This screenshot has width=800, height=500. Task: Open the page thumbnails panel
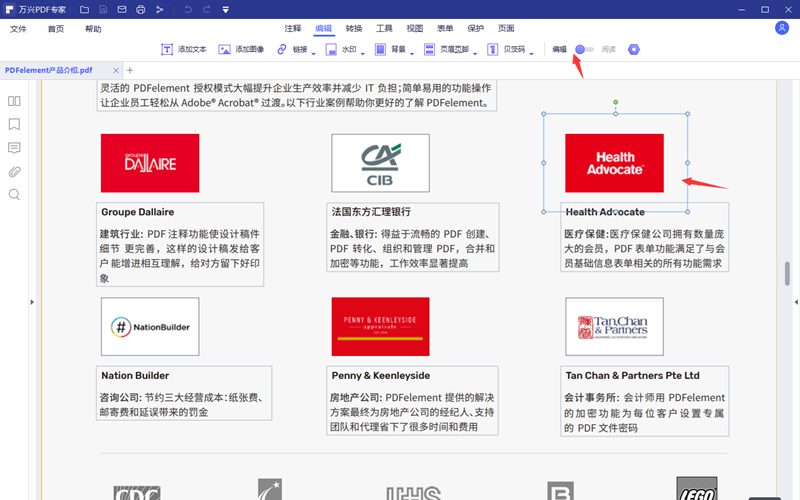click(x=14, y=101)
